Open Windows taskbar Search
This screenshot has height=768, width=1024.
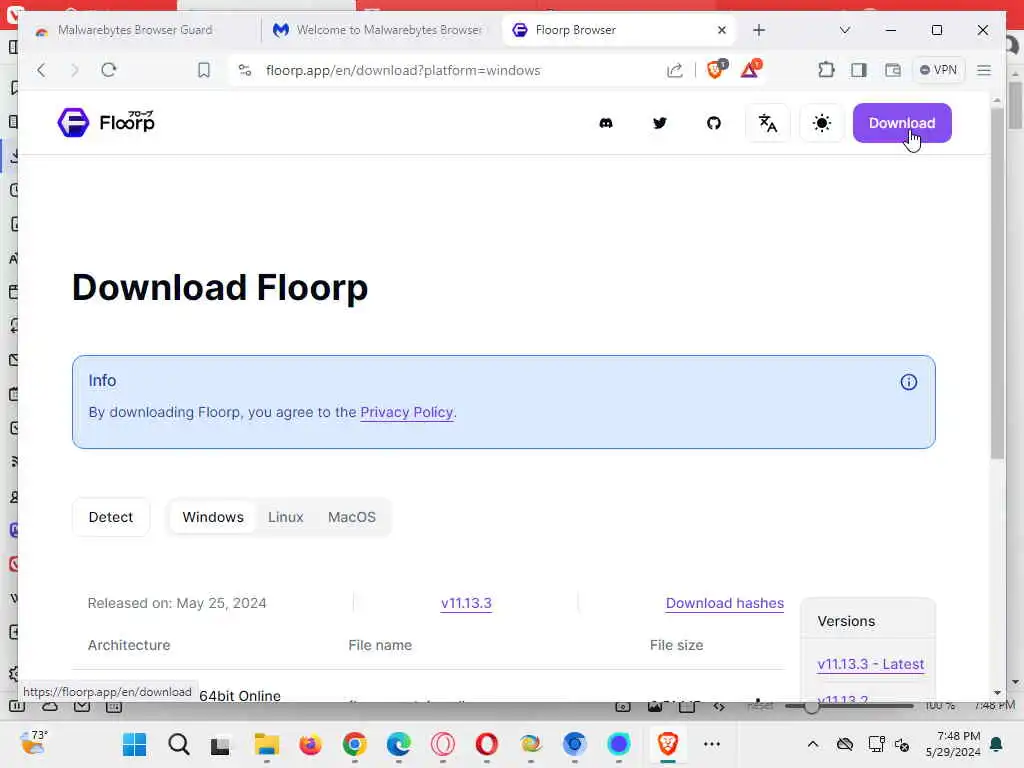click(178, 744)
